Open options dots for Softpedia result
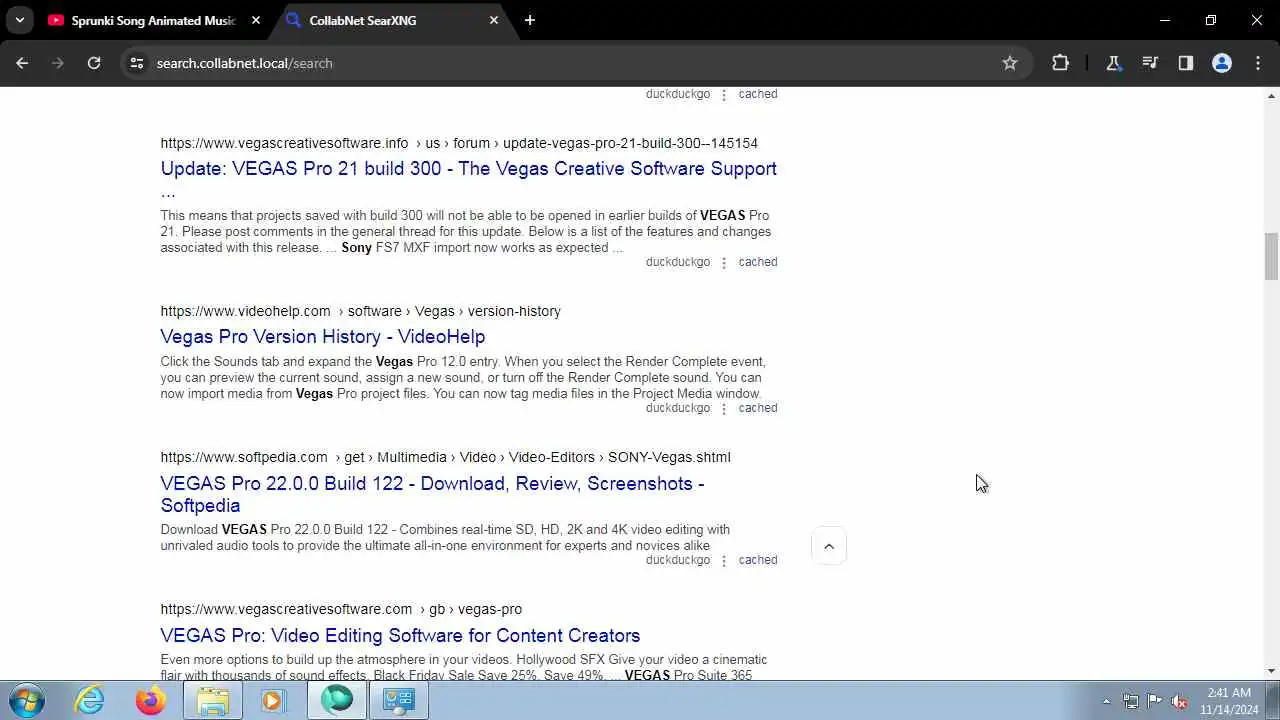This screenshot has width=1280, height=720. [x=724, y=561]
